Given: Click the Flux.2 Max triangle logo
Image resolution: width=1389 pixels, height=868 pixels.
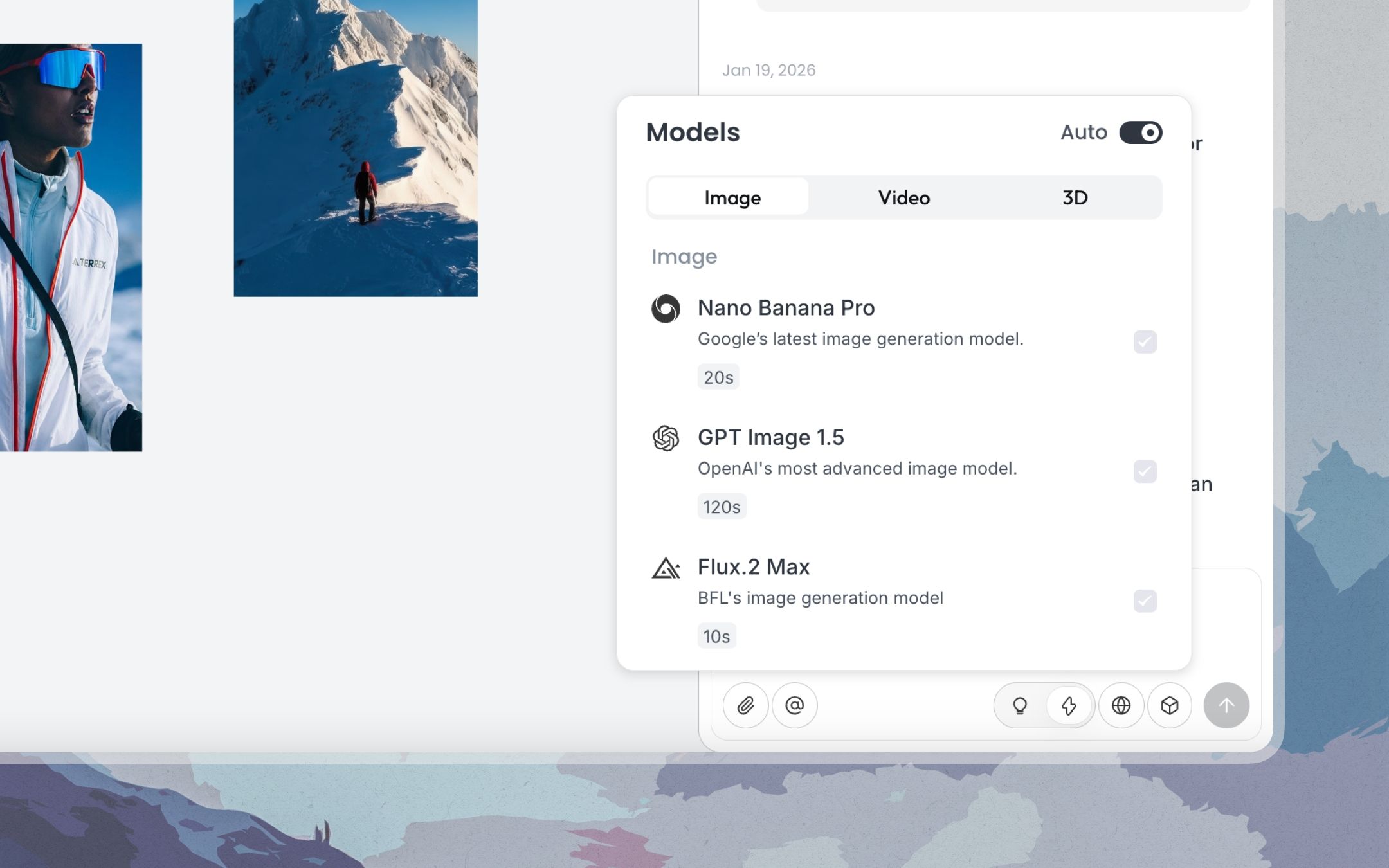Looking at the screenshot, I should [x=666, y=568].
